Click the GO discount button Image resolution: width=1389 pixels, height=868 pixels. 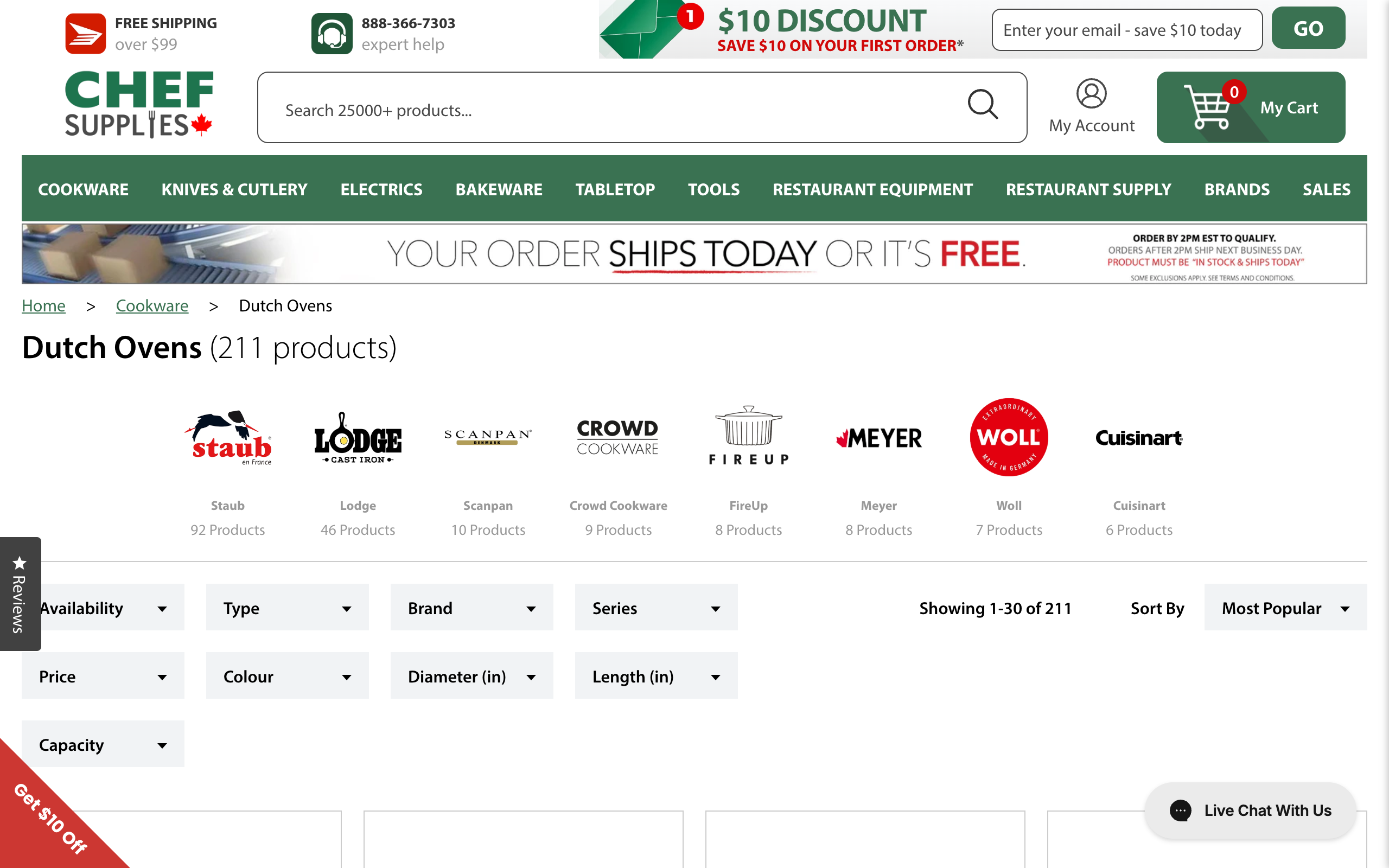pos(1308,28)
